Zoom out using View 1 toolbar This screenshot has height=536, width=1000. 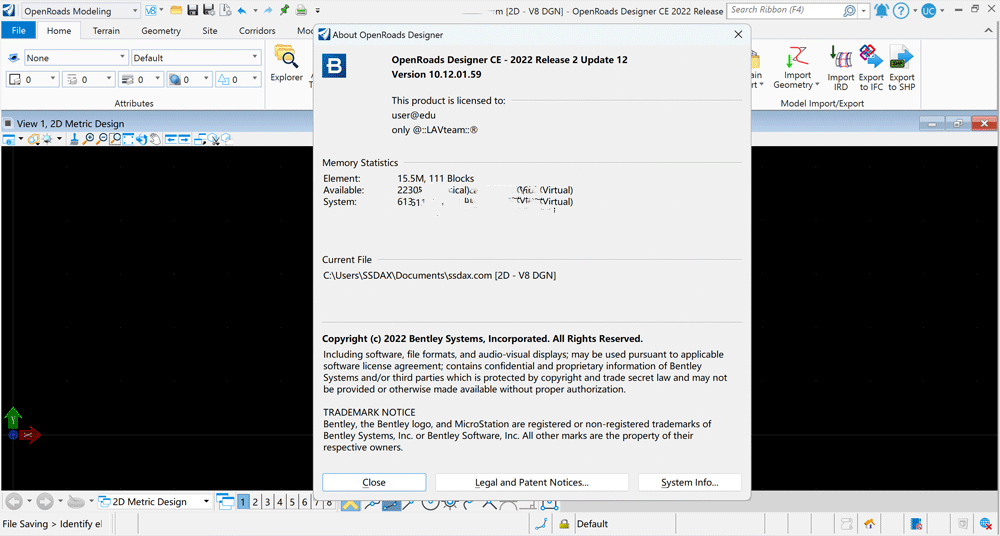pyautogui.click(x=101, y=139)
